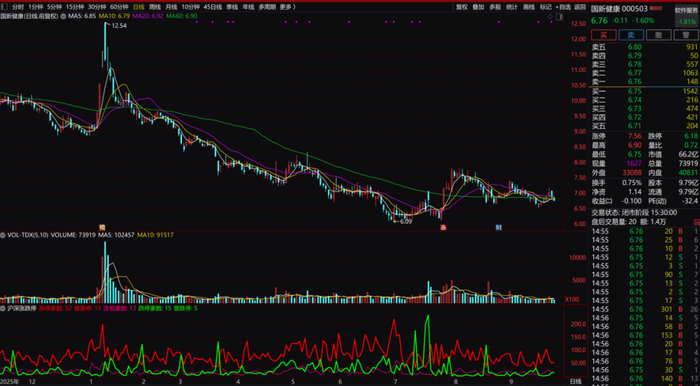Open the 多周期 multi-period menu
The image size is (700, 386).
[267, 7]
